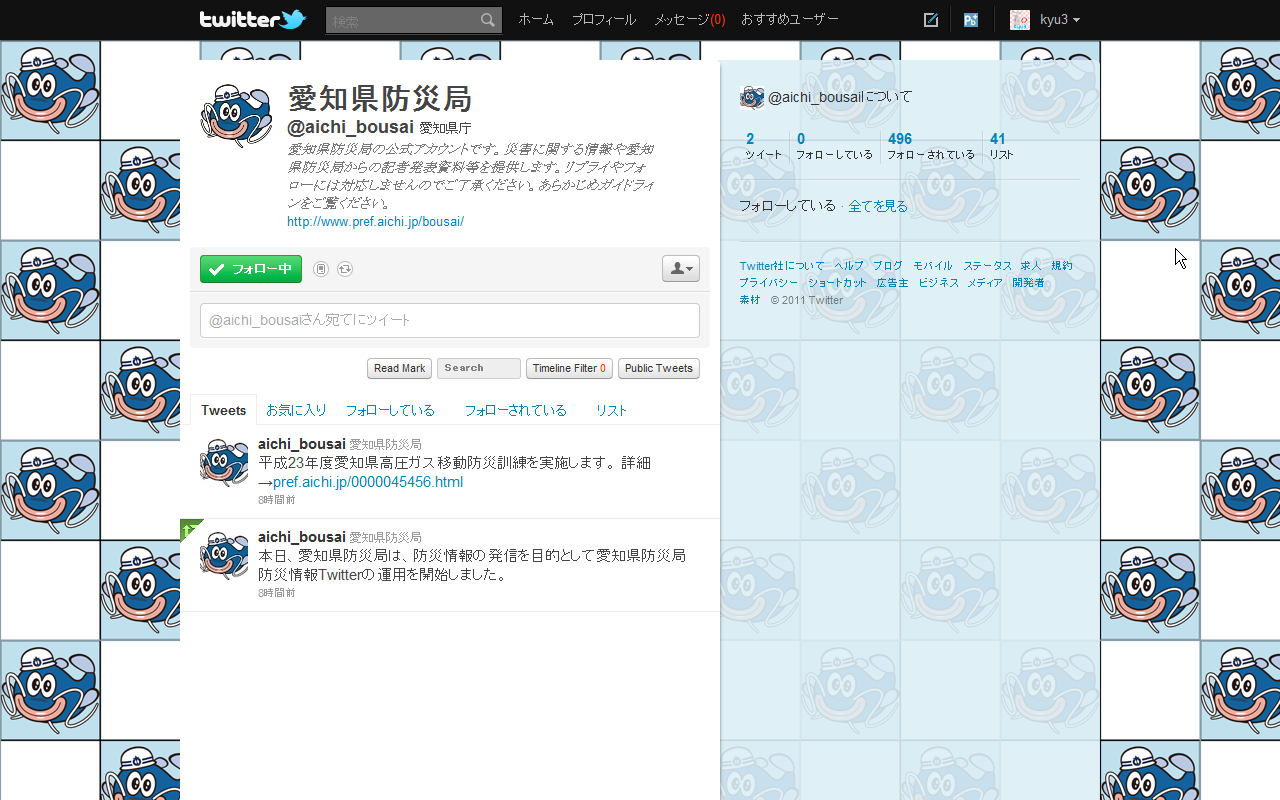Image resolution: width=1280 pixels, height=800 pixels.
Task: Select the Tweets tab
Action: (x=223, y=410)
